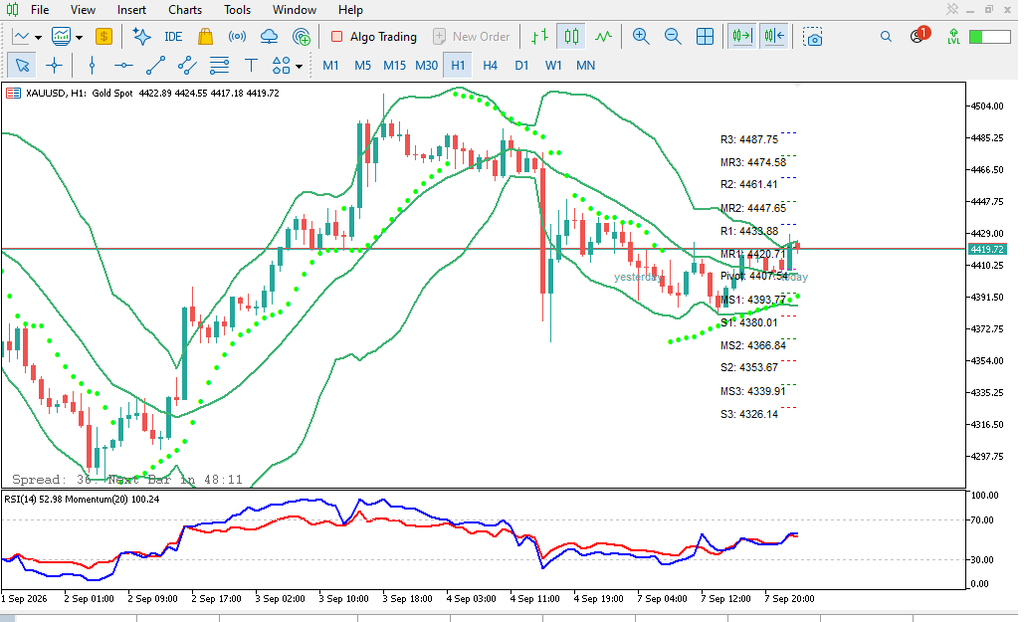Click the green copy trading target icon

(x=301, y=37)
